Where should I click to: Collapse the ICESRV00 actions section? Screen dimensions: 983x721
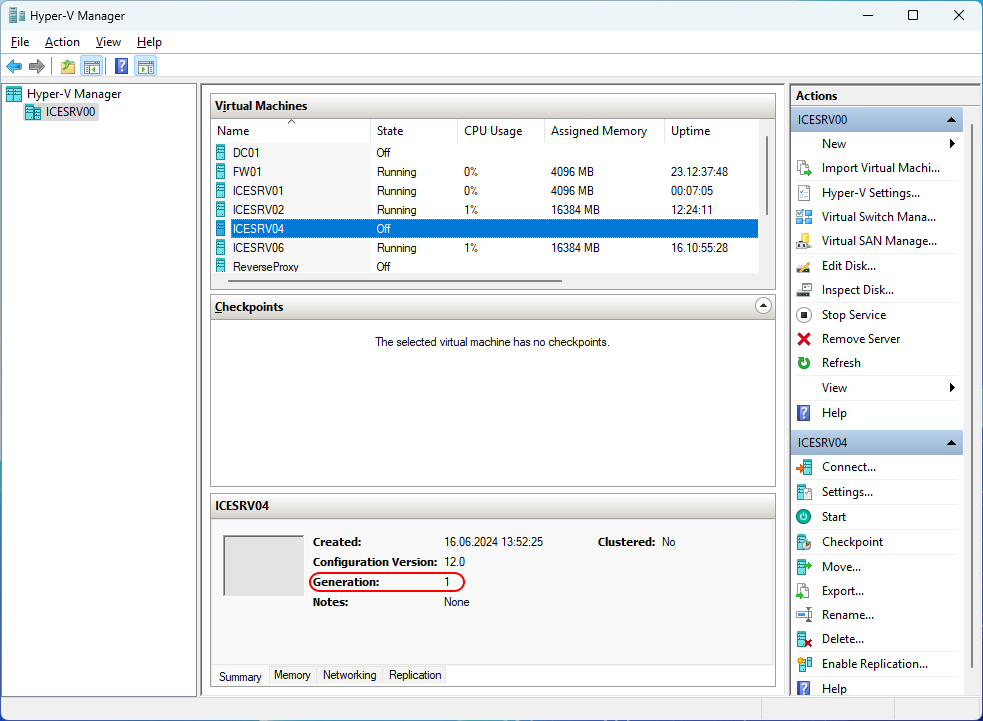[951, 120]
